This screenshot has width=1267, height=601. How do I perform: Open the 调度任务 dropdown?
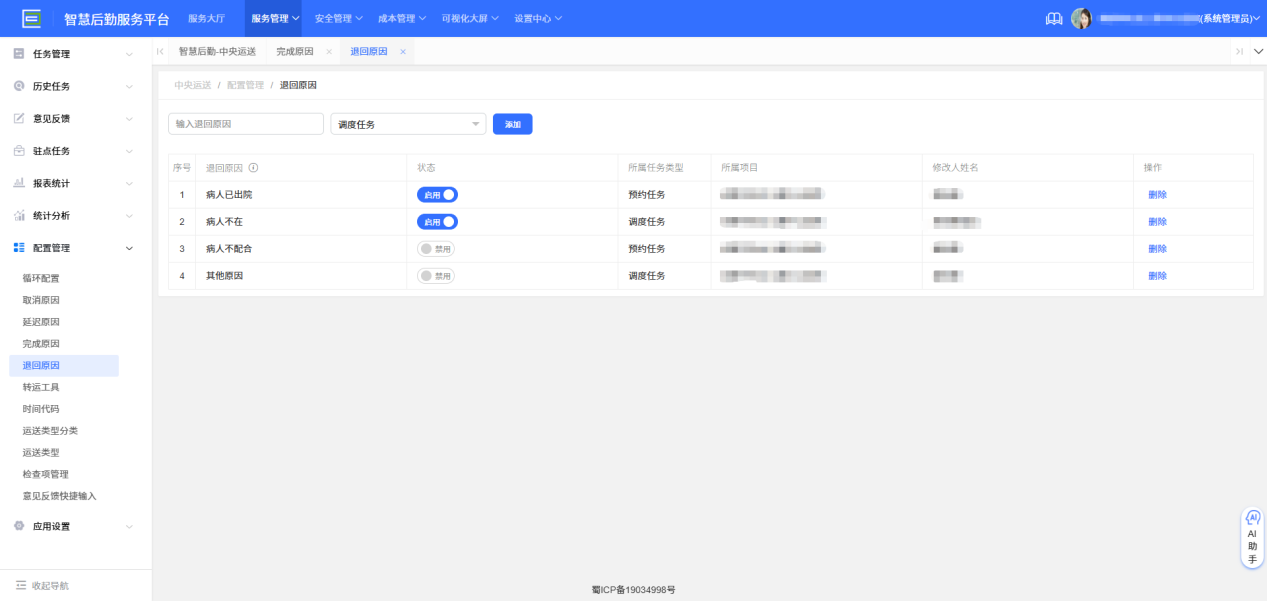[407, 123]
